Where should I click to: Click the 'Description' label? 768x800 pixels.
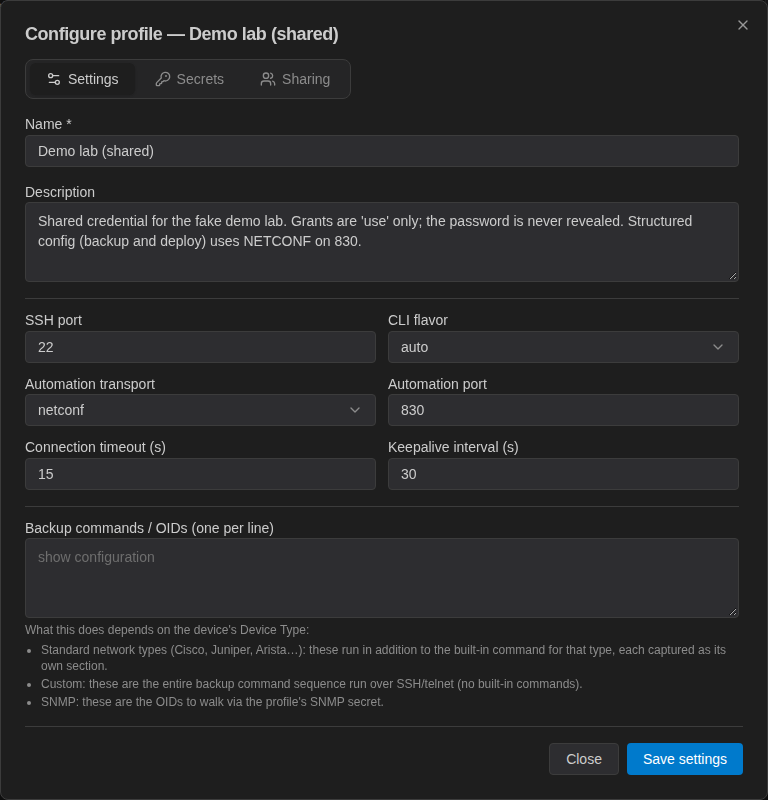coord(60,192)
